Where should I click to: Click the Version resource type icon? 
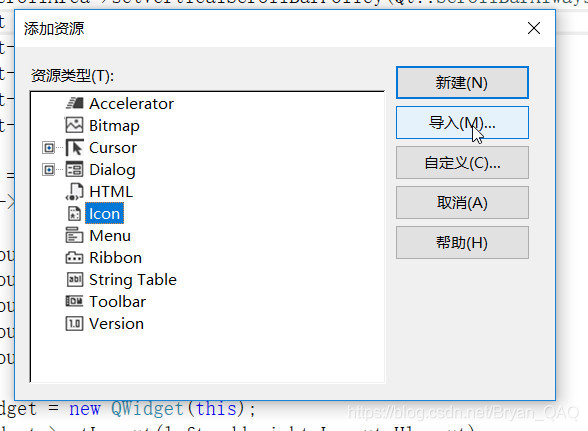74,323
